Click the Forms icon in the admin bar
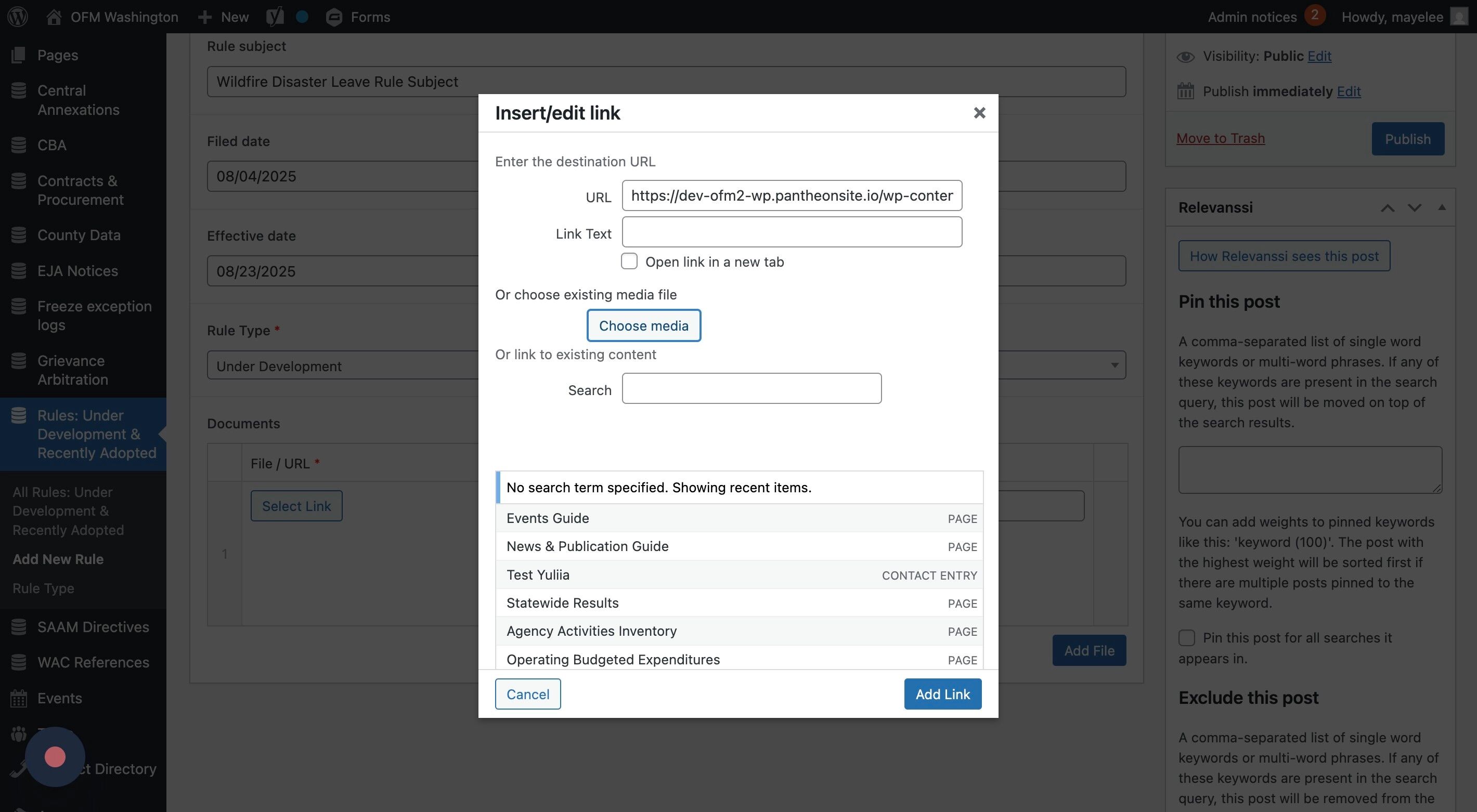 pos(334,17)
